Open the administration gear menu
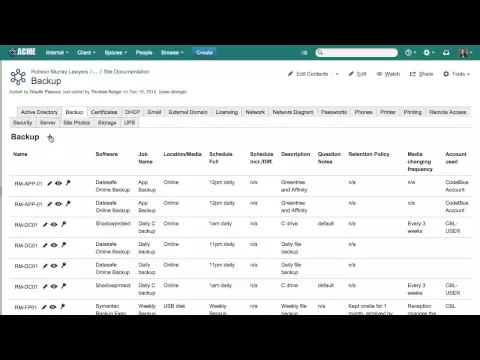480x360 pixels. 428,53
